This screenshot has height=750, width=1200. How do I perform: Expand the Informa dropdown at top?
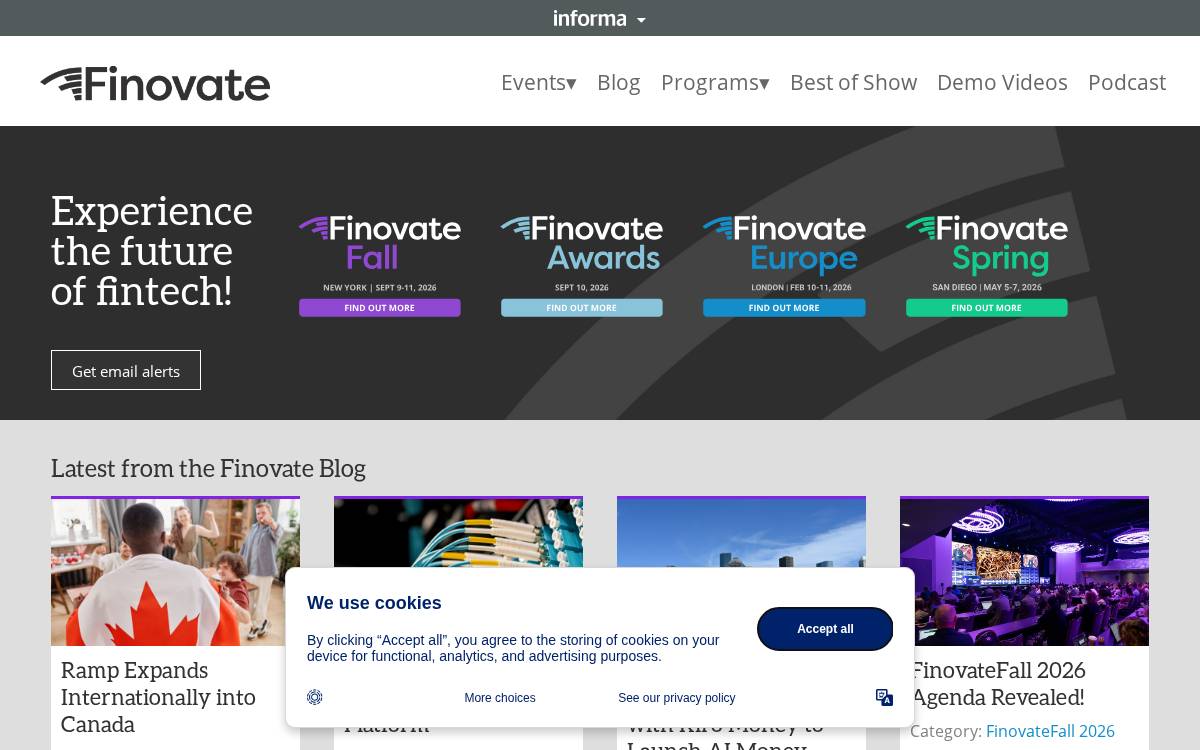tap(600, 18)
